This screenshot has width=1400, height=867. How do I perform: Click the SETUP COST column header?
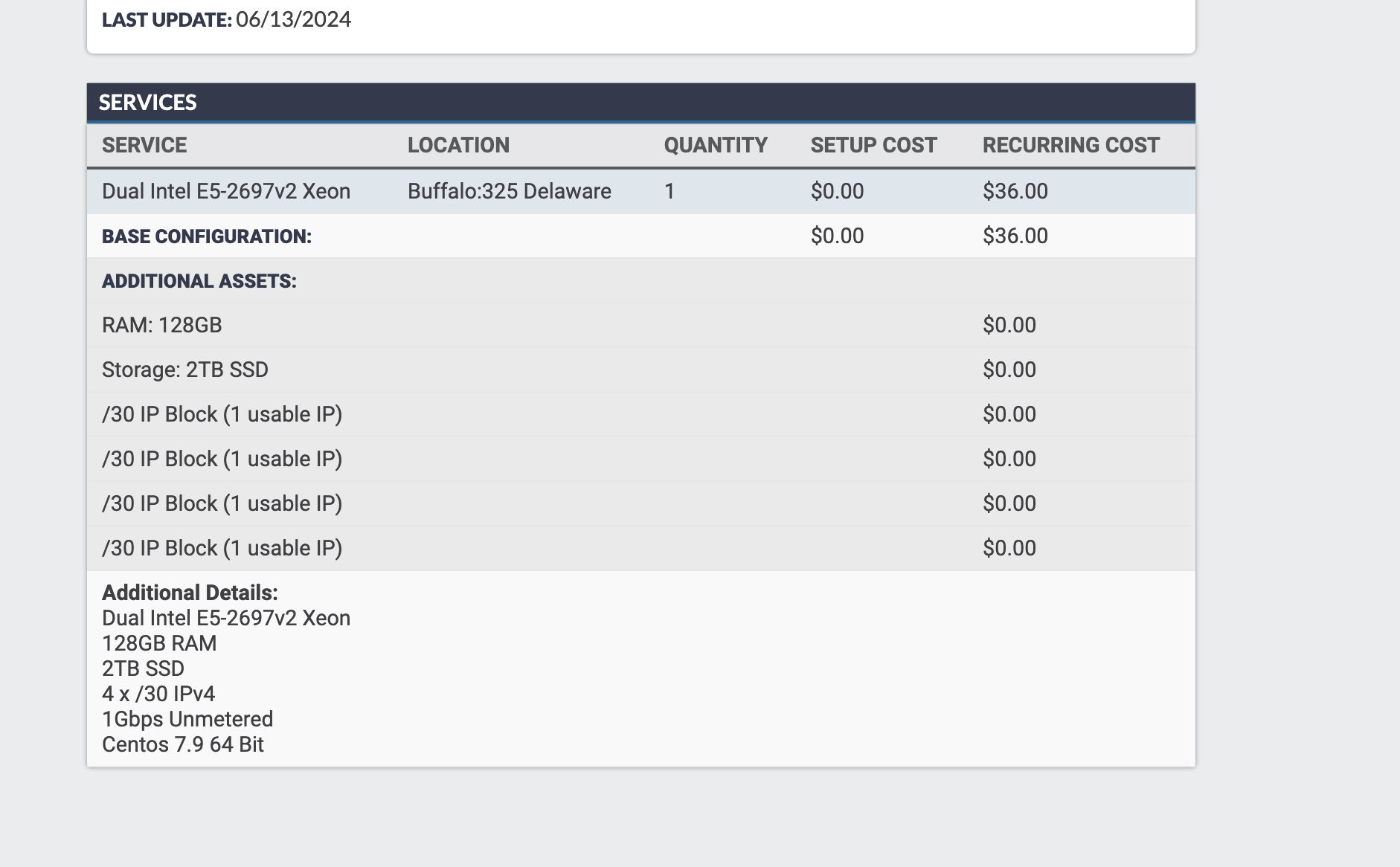point(873,145)
